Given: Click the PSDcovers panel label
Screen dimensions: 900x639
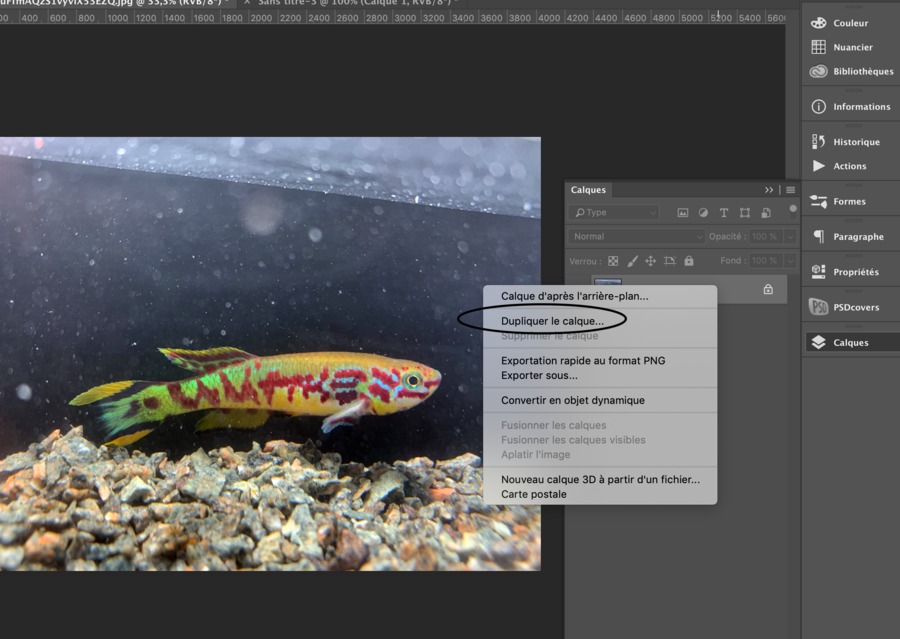Looking at the screenshot, I should (x=856, y=307).
